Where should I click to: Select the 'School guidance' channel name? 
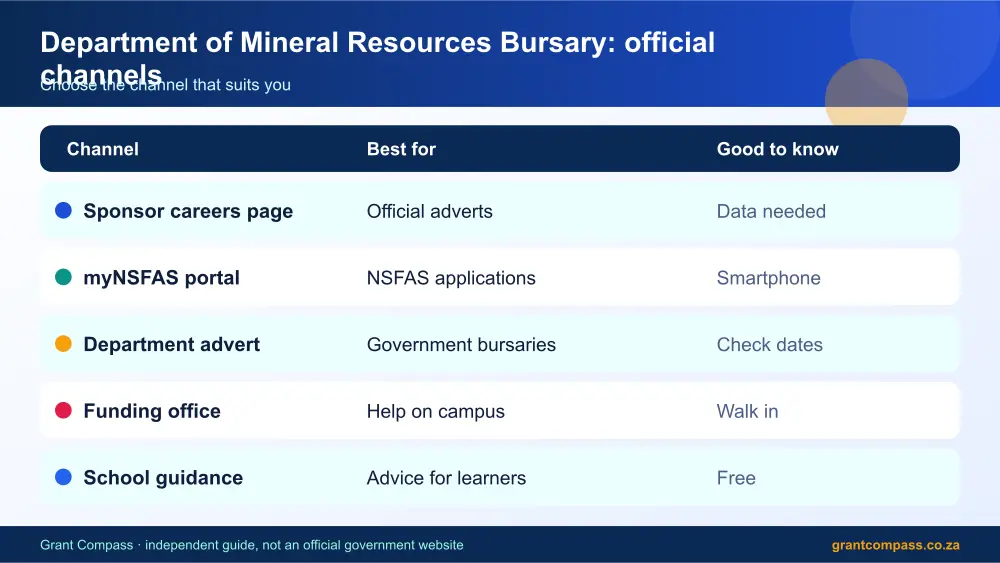tap(163, 478)
